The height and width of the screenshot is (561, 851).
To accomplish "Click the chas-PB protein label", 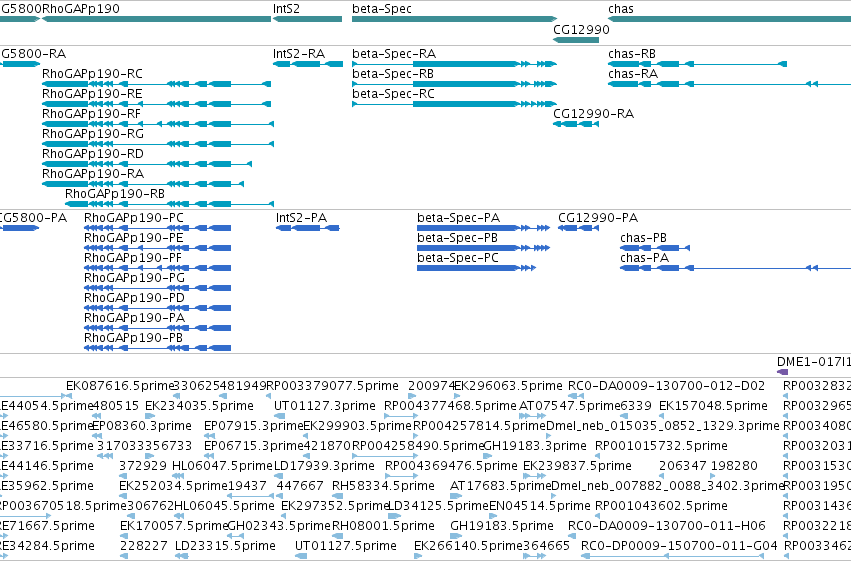I will click(643, 238).
